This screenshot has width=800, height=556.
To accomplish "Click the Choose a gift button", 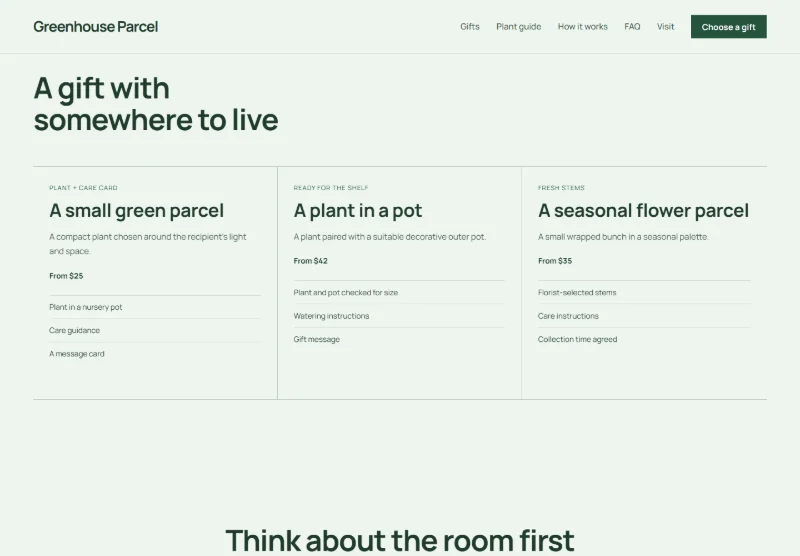I will click(x=729, y=27).
